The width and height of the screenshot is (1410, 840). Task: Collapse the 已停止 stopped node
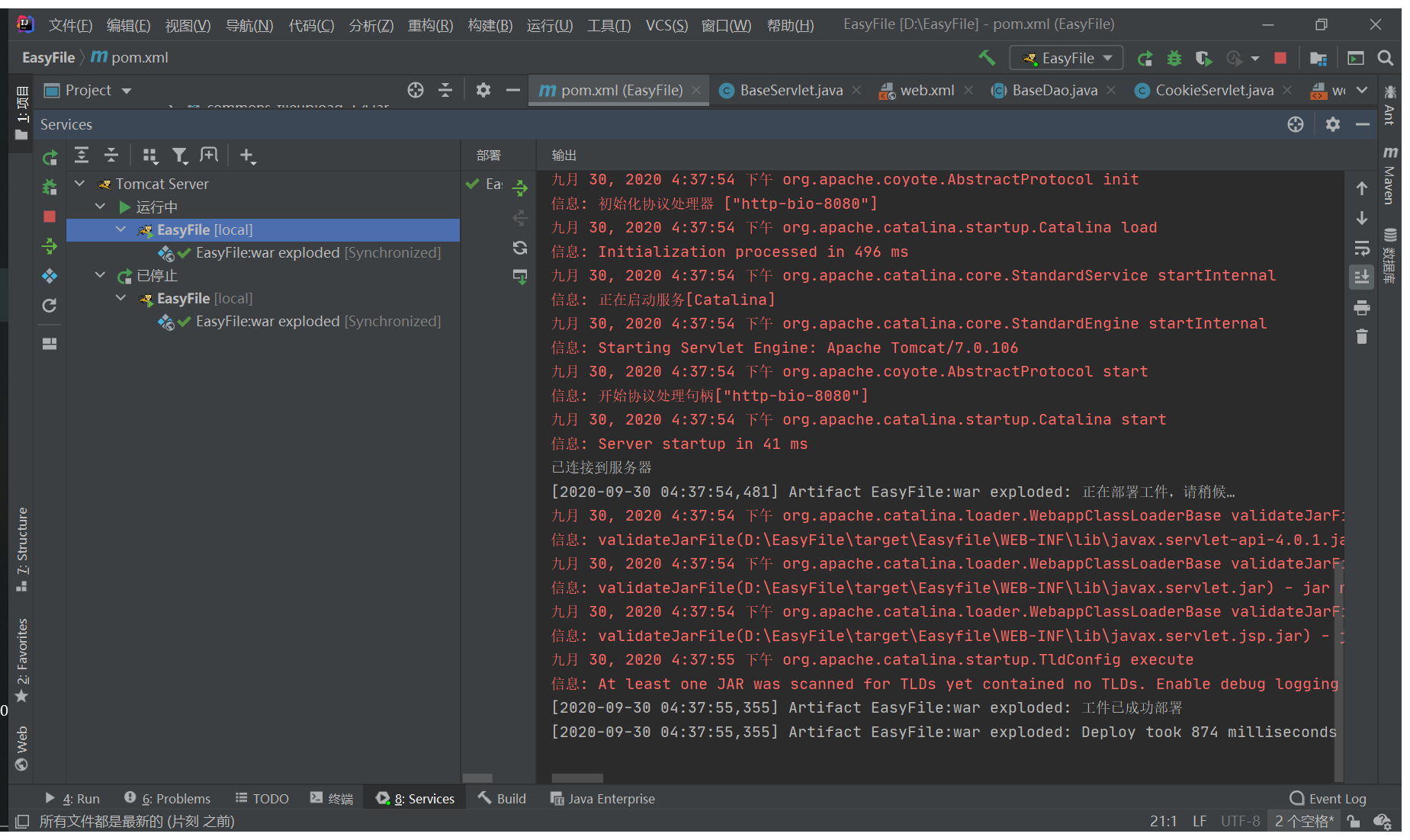100,275
